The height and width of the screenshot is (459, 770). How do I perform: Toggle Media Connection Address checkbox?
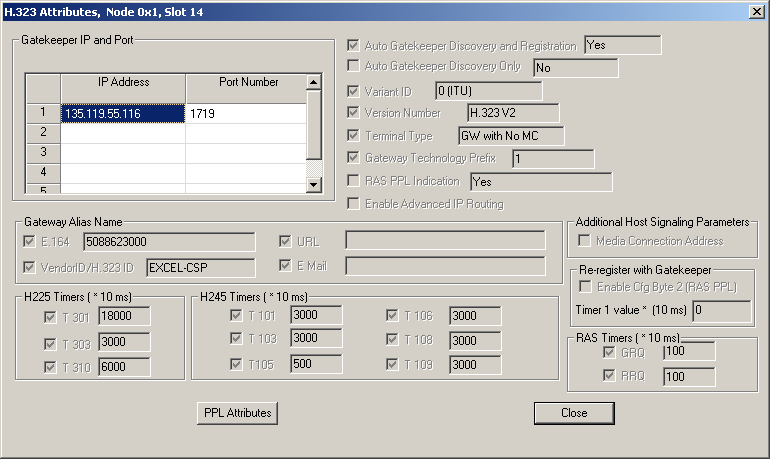click(x=585, y=241)
